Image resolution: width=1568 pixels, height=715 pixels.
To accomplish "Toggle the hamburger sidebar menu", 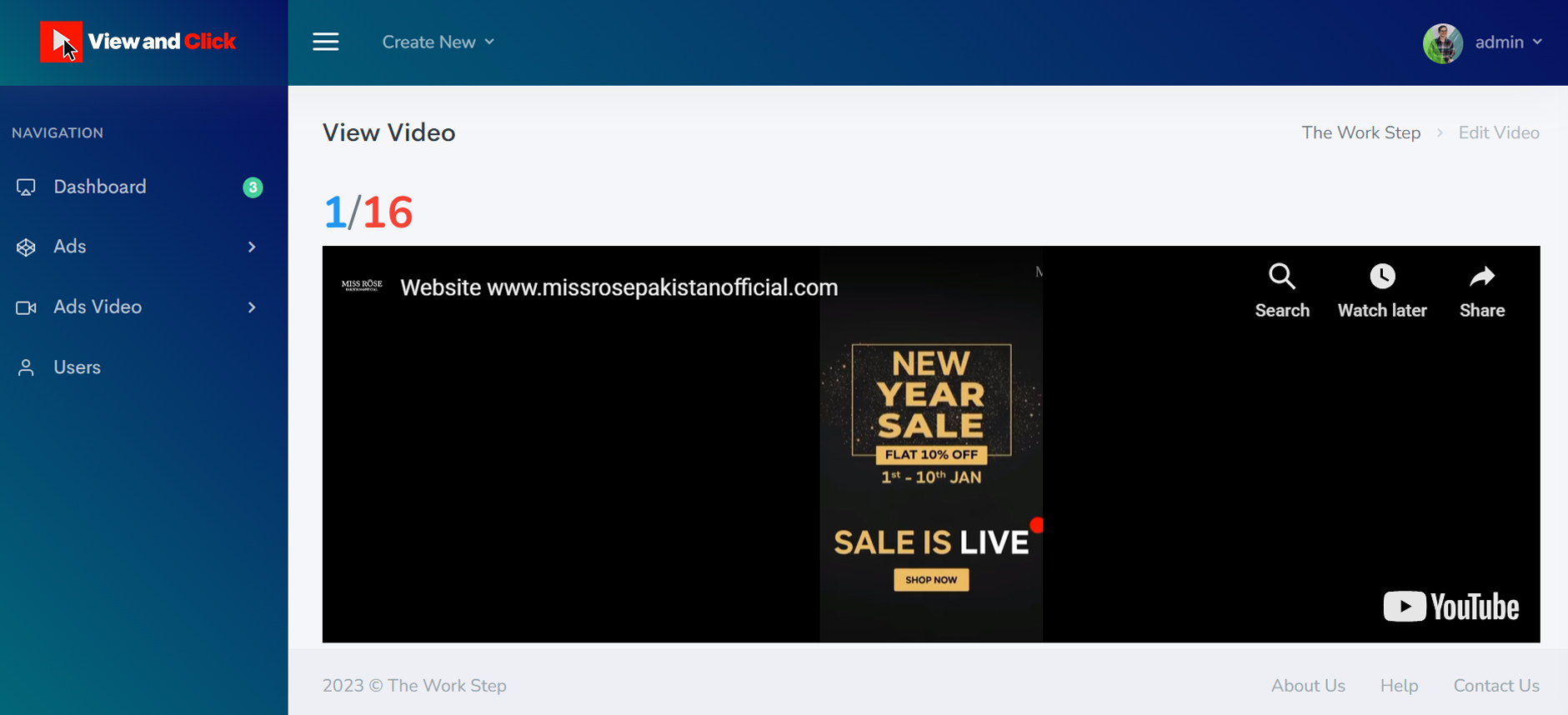I will click(x=326, y=42).
